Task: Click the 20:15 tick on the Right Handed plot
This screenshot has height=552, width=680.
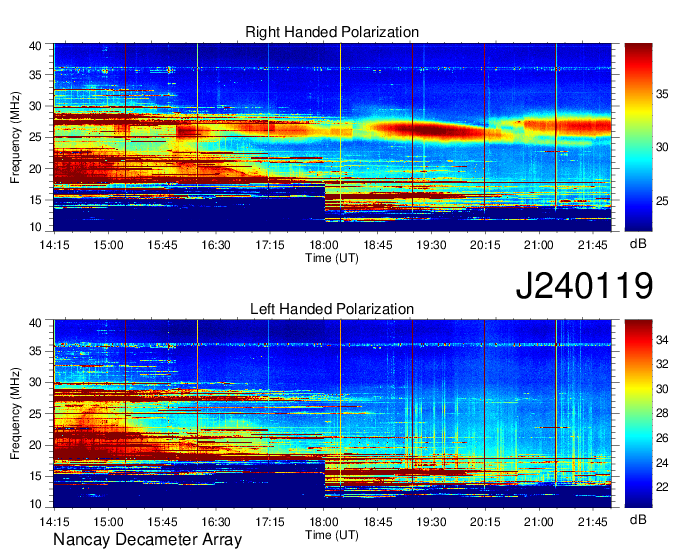Action: tap(485, 245)
